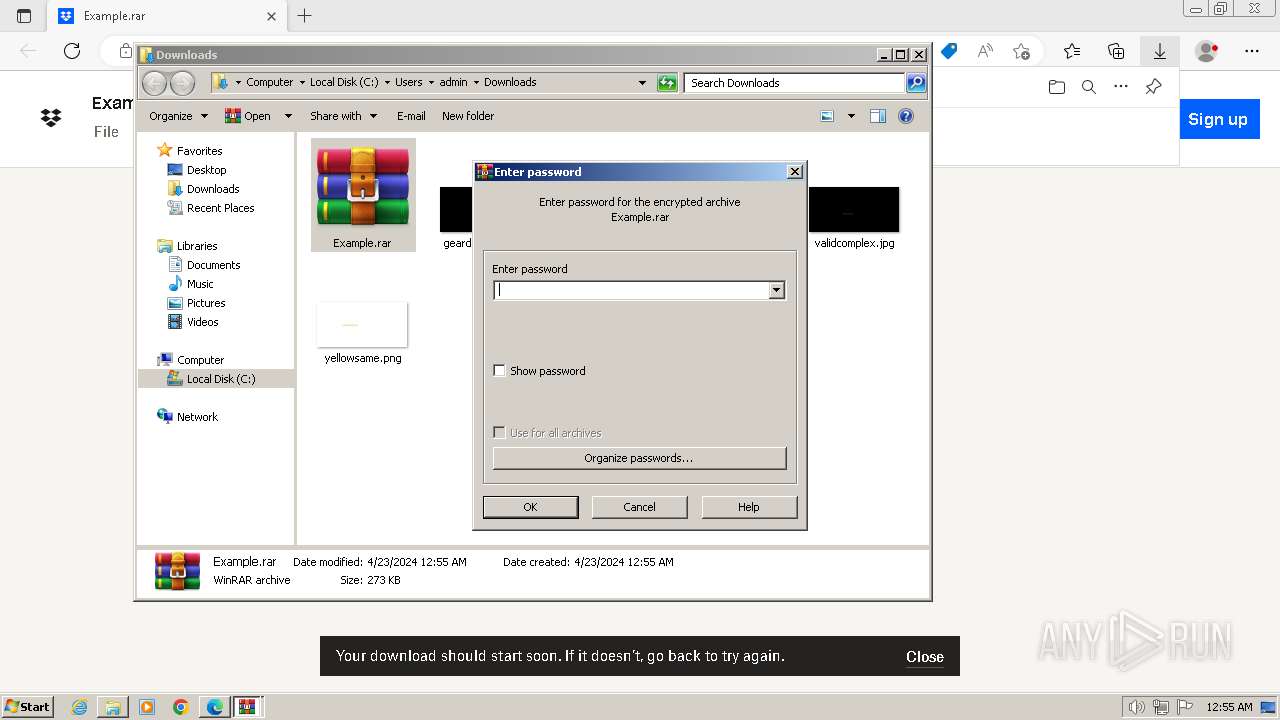
Task: Confirm password with OK button
Action: coord(530,507)
